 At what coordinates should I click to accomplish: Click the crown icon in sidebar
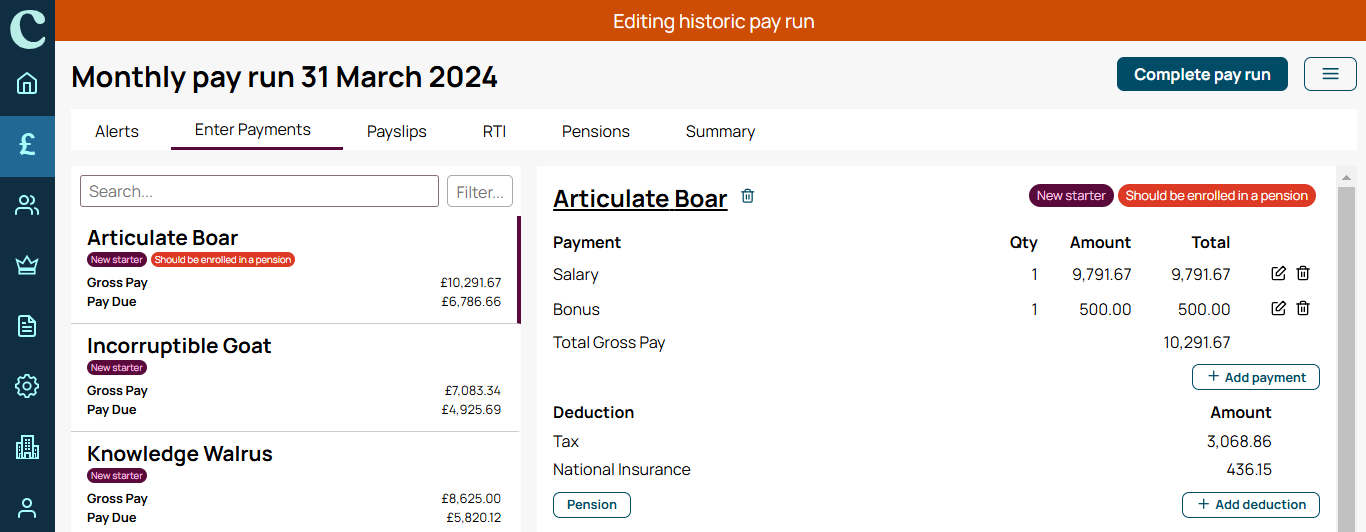tap(27, 265)
